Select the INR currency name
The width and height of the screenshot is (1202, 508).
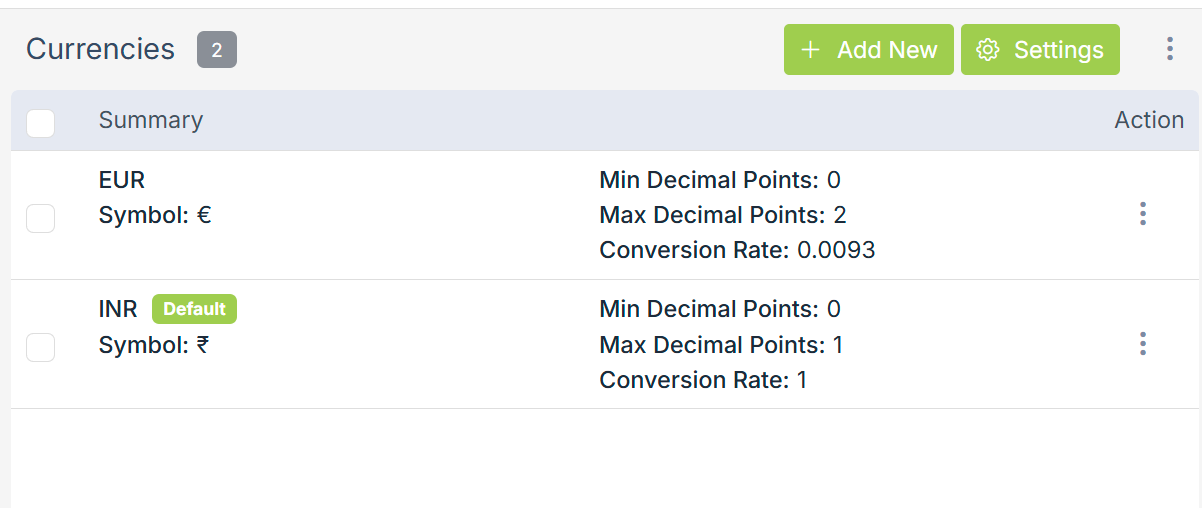(x=118, y=309)
